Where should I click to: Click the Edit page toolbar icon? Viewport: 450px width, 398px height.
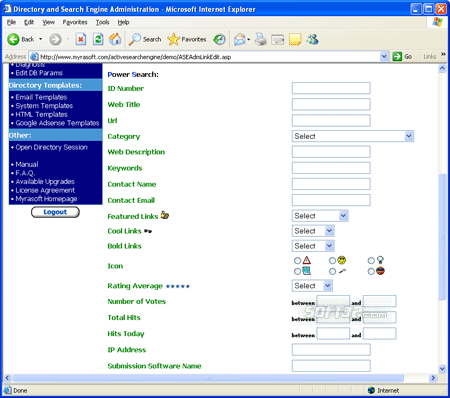click(278, 40)
